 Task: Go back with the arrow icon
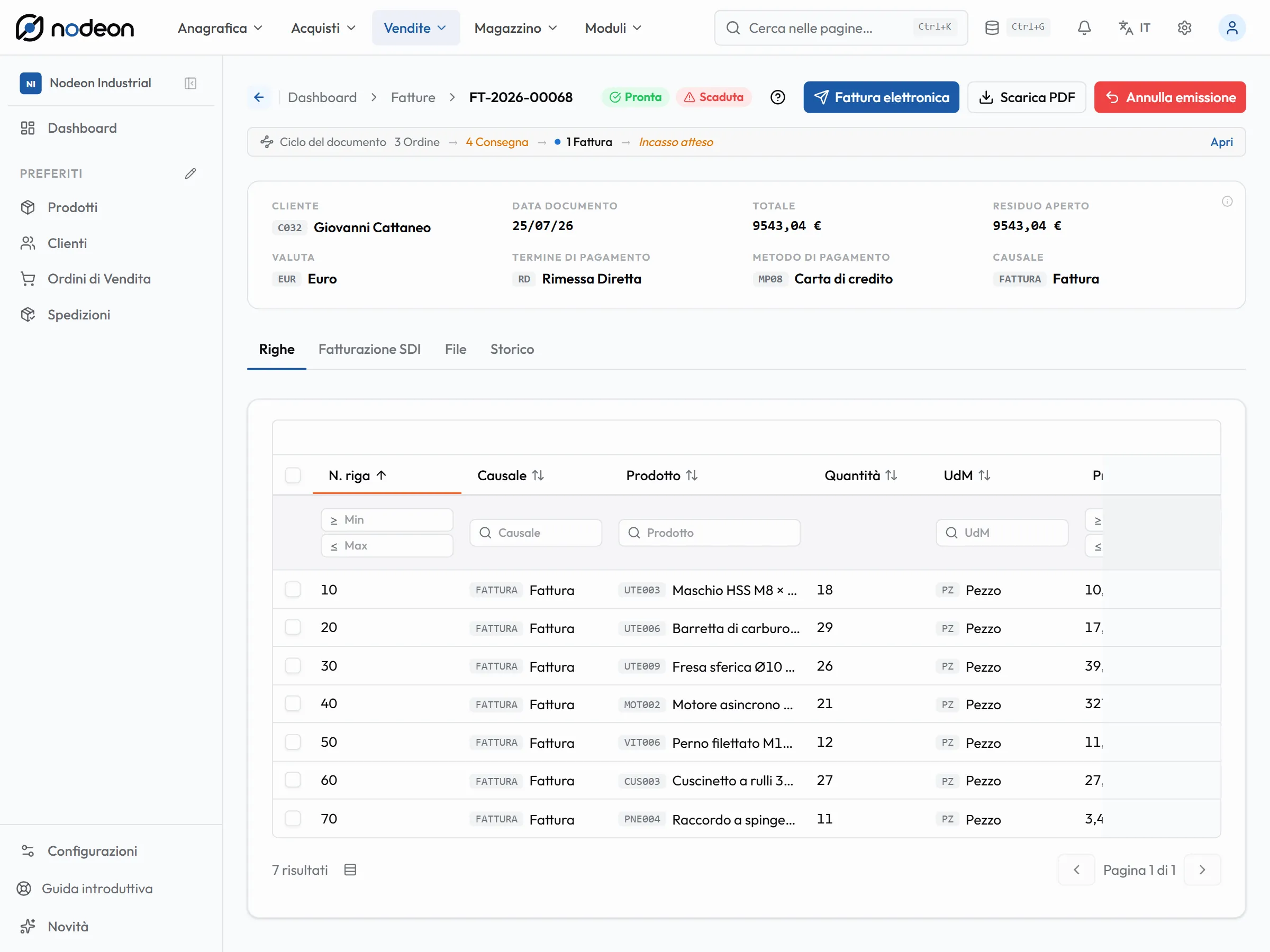(259, 97)
